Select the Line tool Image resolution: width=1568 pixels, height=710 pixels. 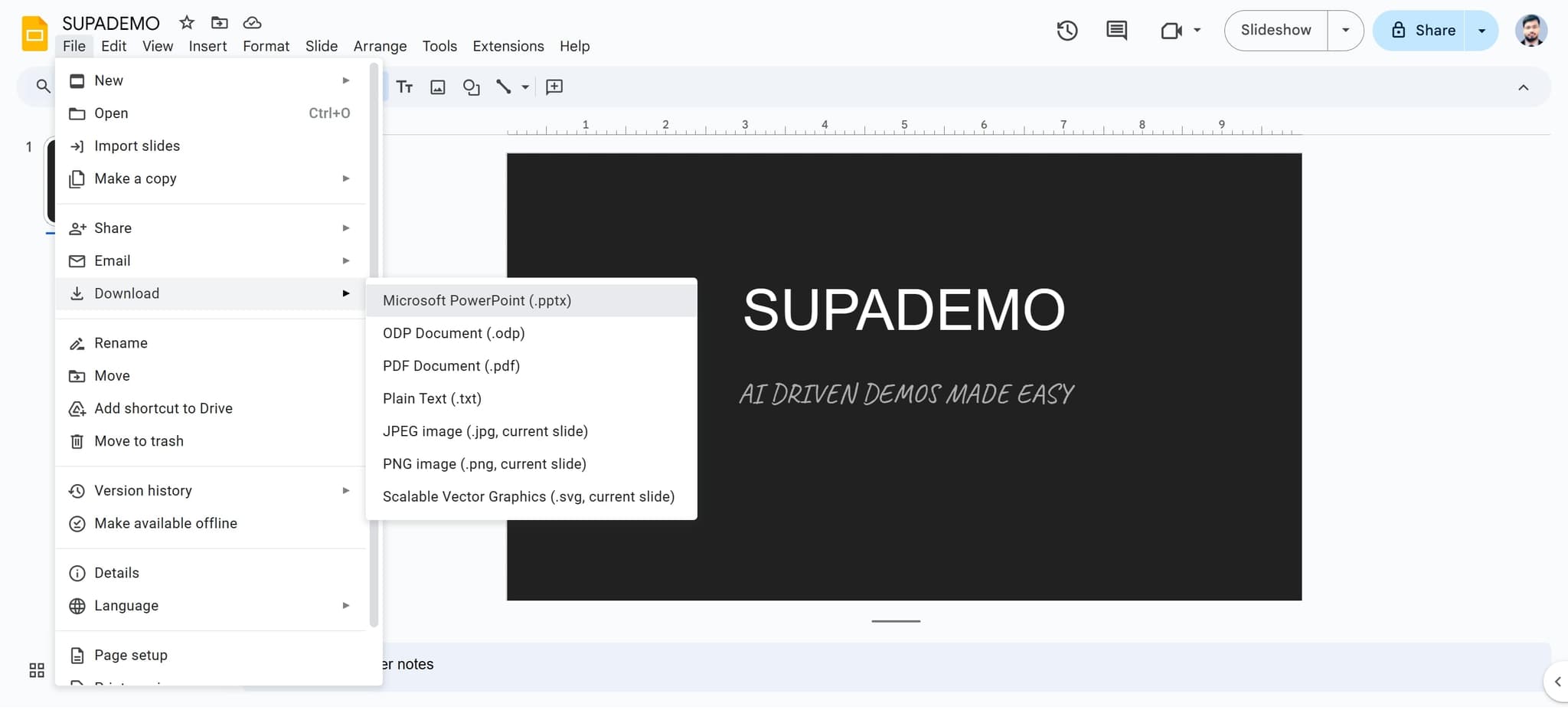pyautogui.click(x=504, y=87)
